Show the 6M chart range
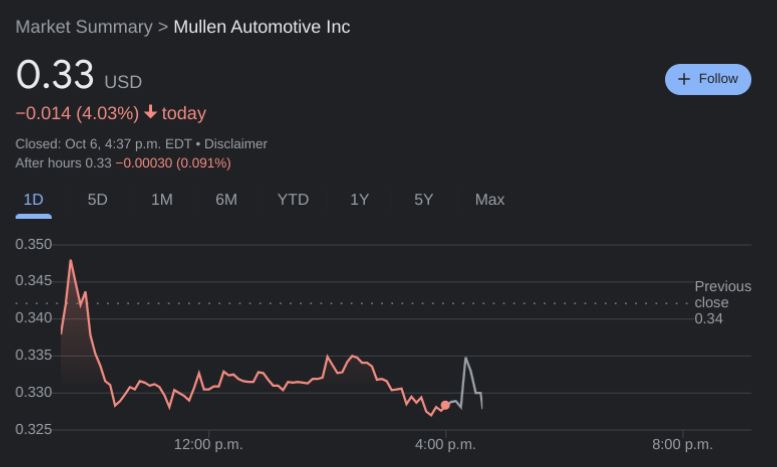 (x=226, y=200)
